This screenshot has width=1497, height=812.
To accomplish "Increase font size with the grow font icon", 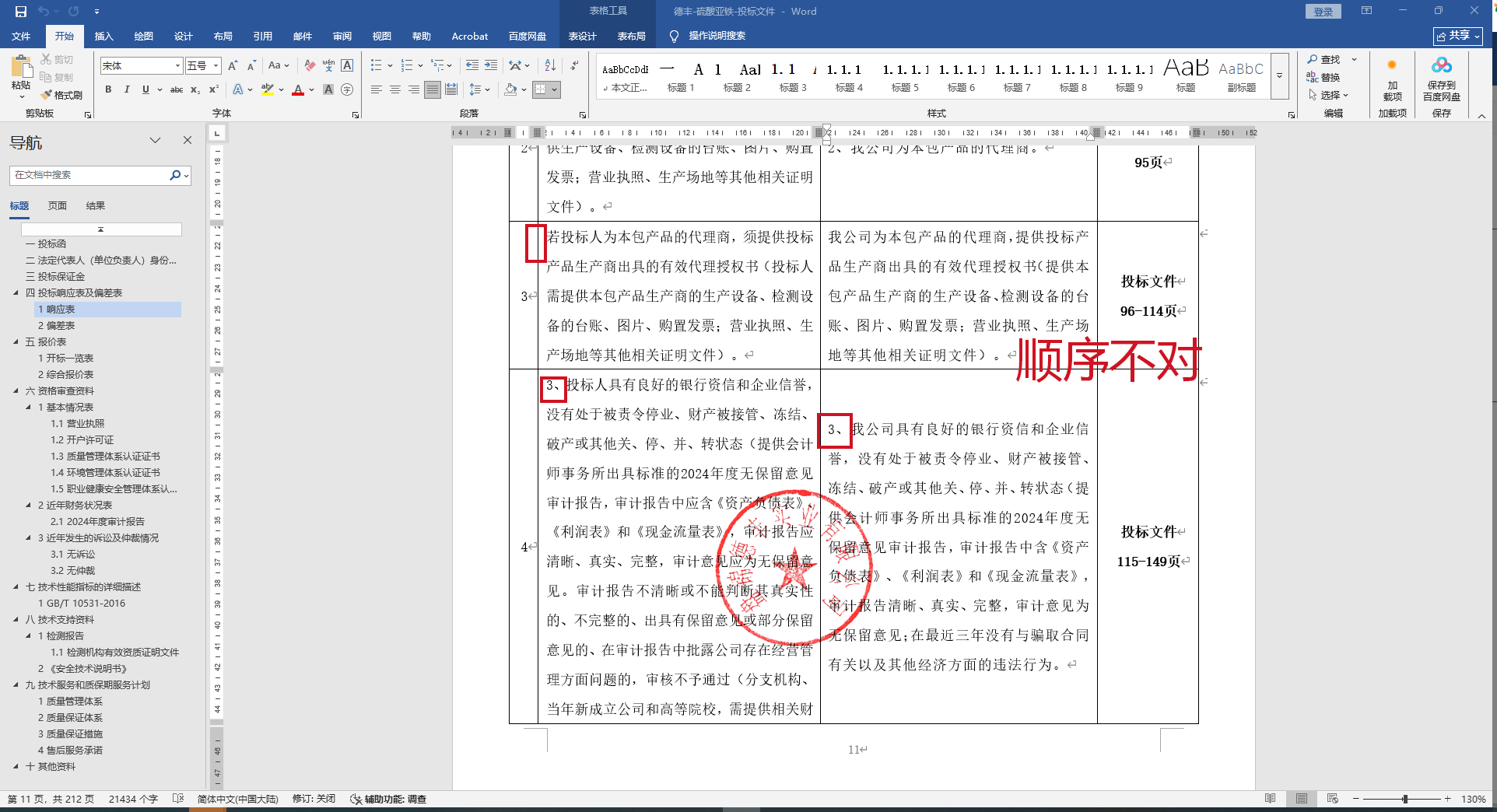I will [x=234, y=66].
